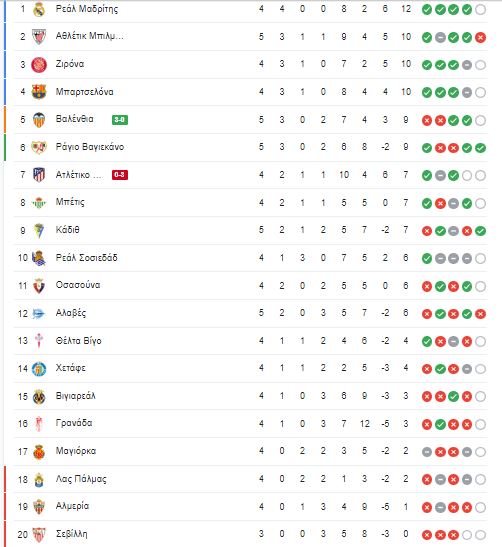Click the Athletic Bilbao club crest
Viewport: 502px width, 547px height.
[39, 37]
